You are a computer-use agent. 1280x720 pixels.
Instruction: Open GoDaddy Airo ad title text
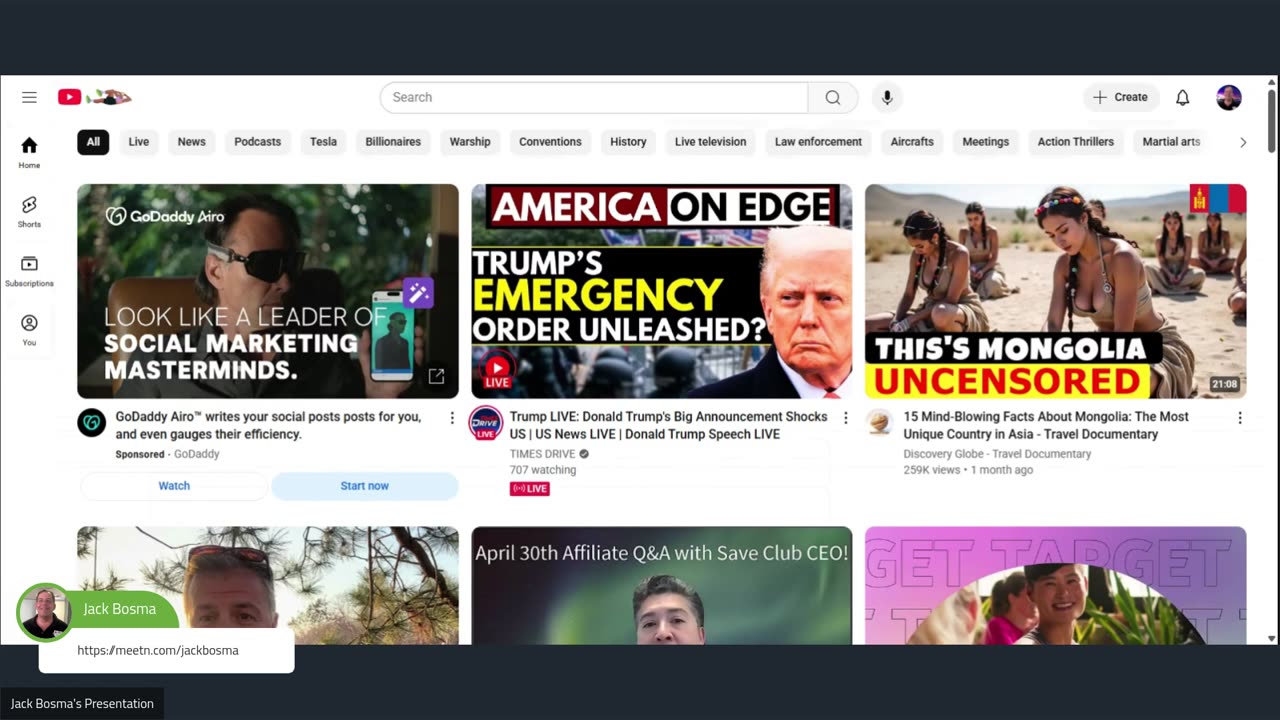[x=268, y=425]
